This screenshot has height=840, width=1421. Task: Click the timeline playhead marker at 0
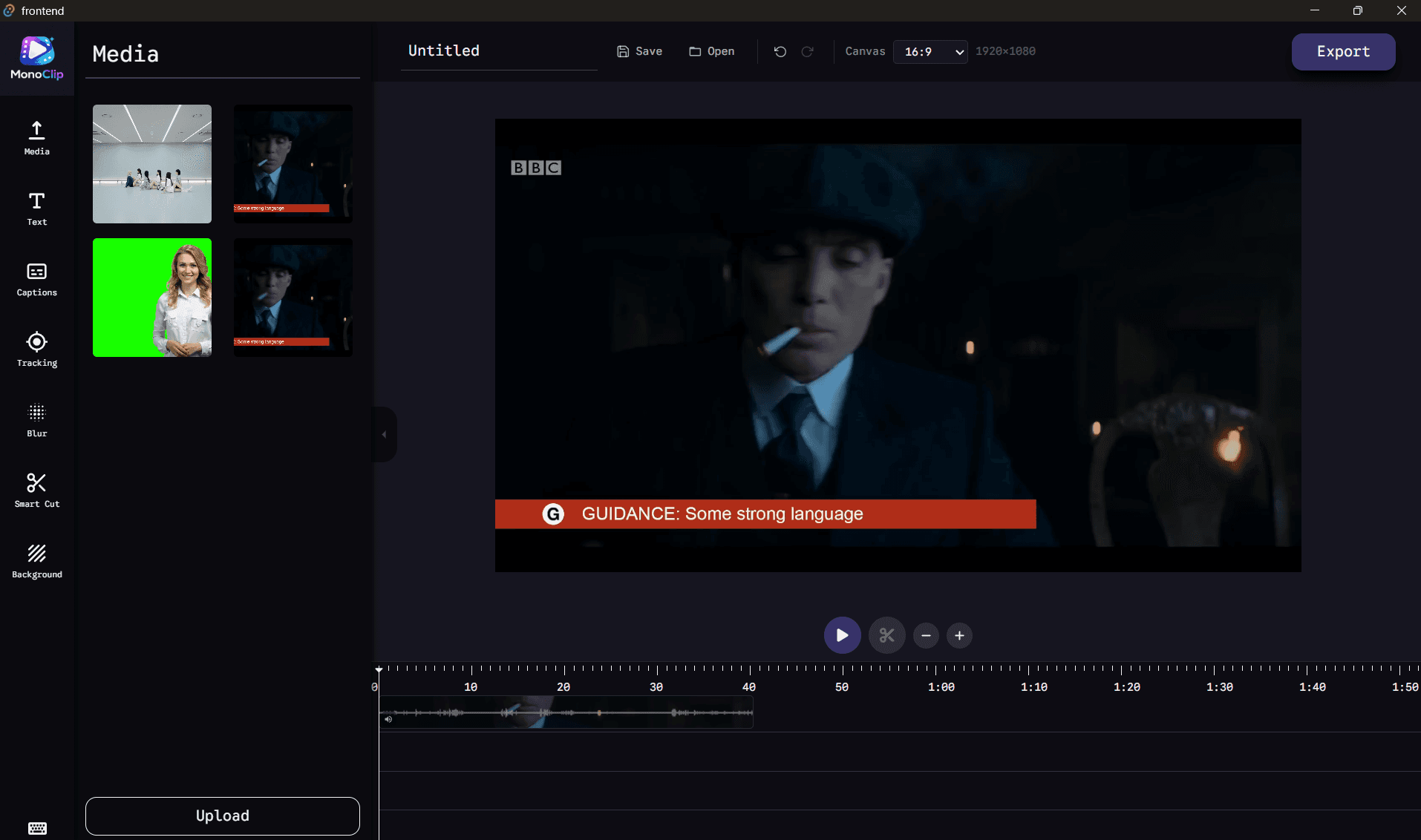tap(379, 669)
